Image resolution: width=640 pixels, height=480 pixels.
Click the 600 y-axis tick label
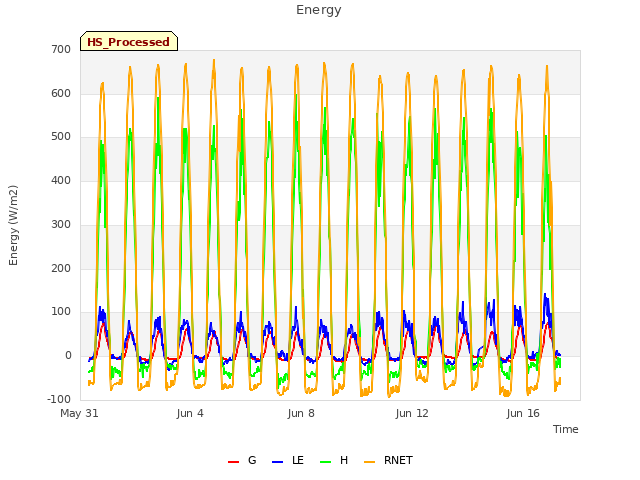tap(61, 93)
